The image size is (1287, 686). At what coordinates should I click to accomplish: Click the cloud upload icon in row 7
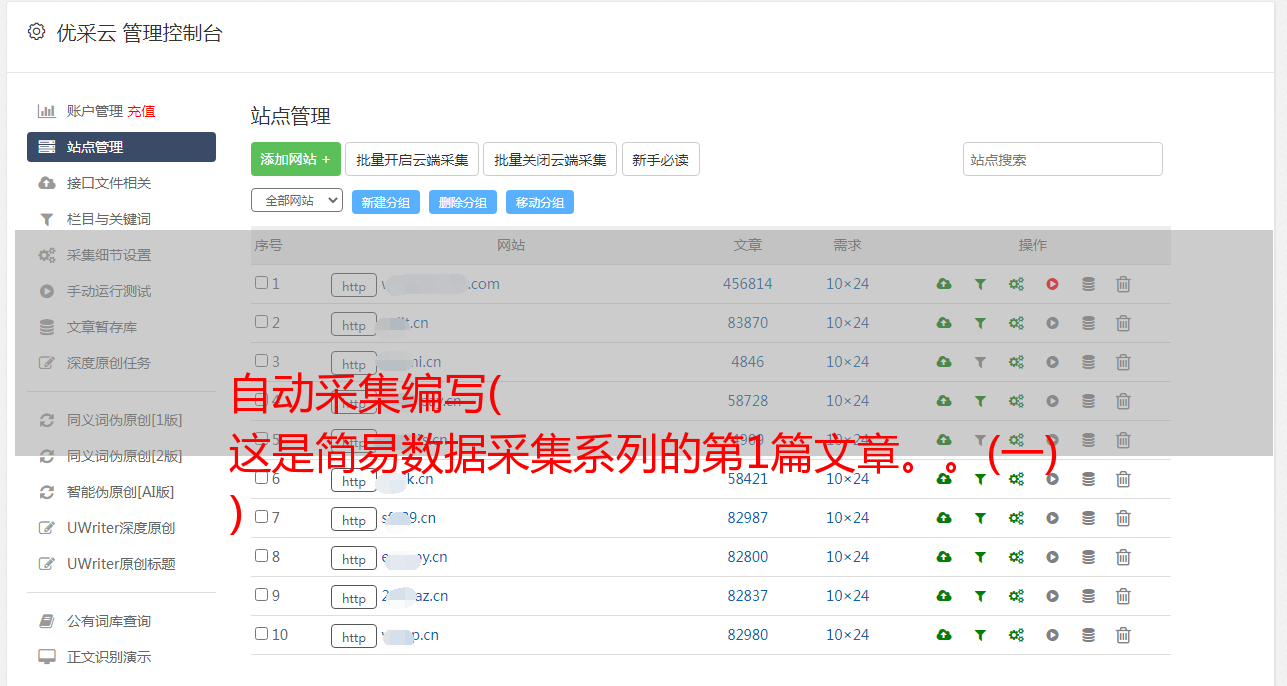click(944, 518)
